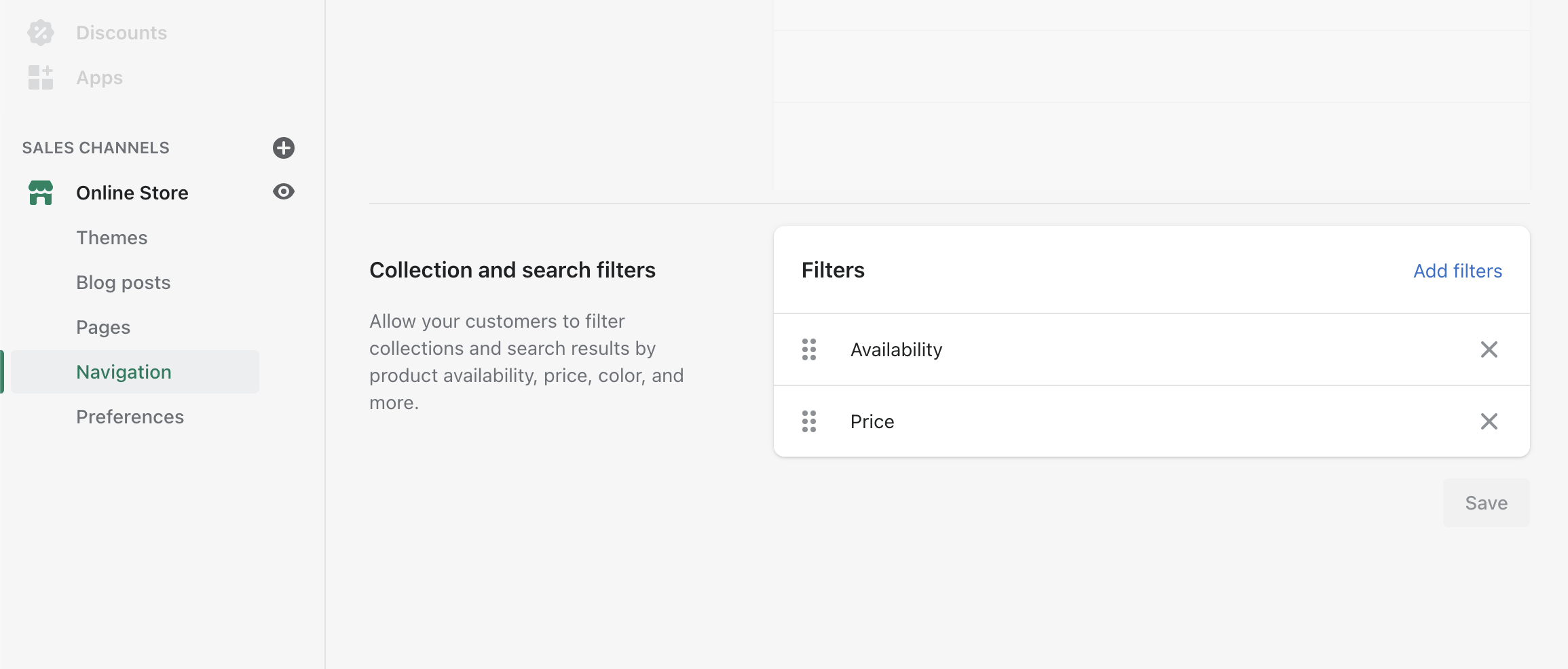Go to Themes under Online Store
Image resolution: width=1568 pixels, height=669 pixels.
click(x=112, y=237)
